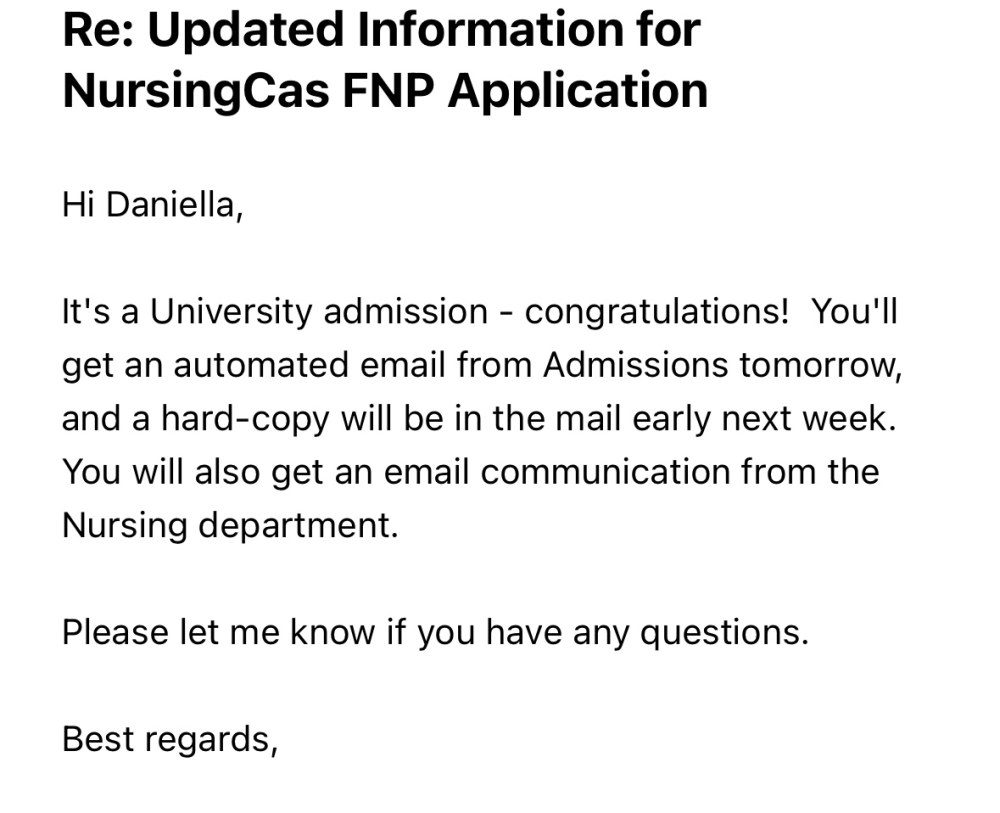Click the 'Best regards,' closing line
This screenshot has width=1000, height=813.
coord(170,740)
